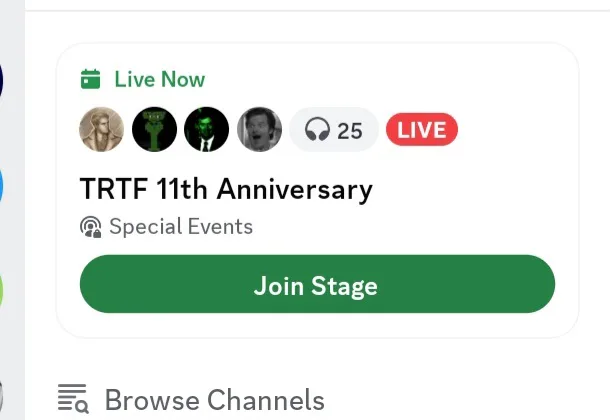The image size is (610, 420).
Task: Click the Special Events channel name
Action: click(x=181, y=227)
